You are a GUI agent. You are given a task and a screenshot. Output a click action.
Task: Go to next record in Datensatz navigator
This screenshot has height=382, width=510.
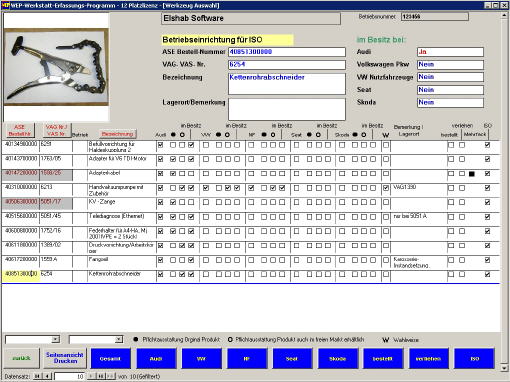pos(91,376)
